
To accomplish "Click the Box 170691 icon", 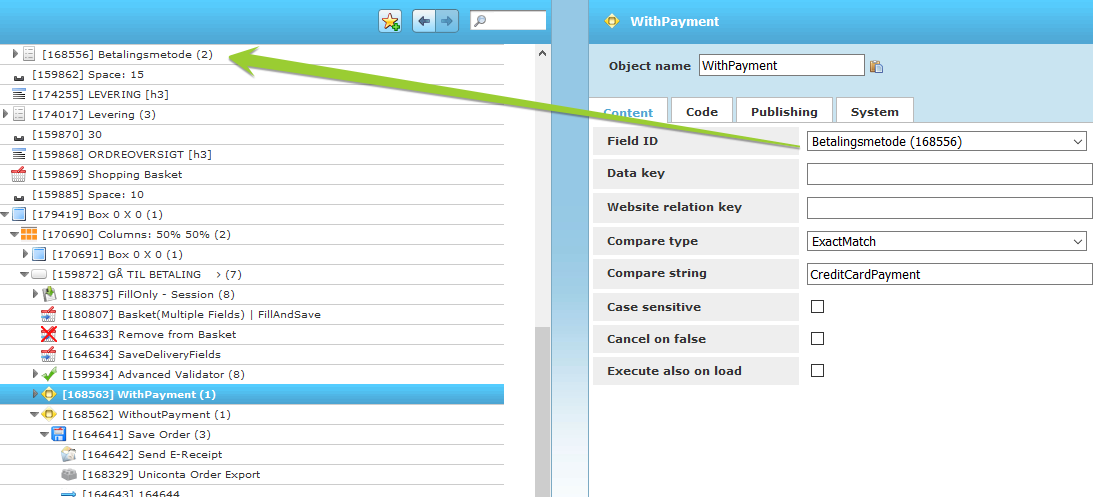I will pyautogui.click(x=39, y=254).
